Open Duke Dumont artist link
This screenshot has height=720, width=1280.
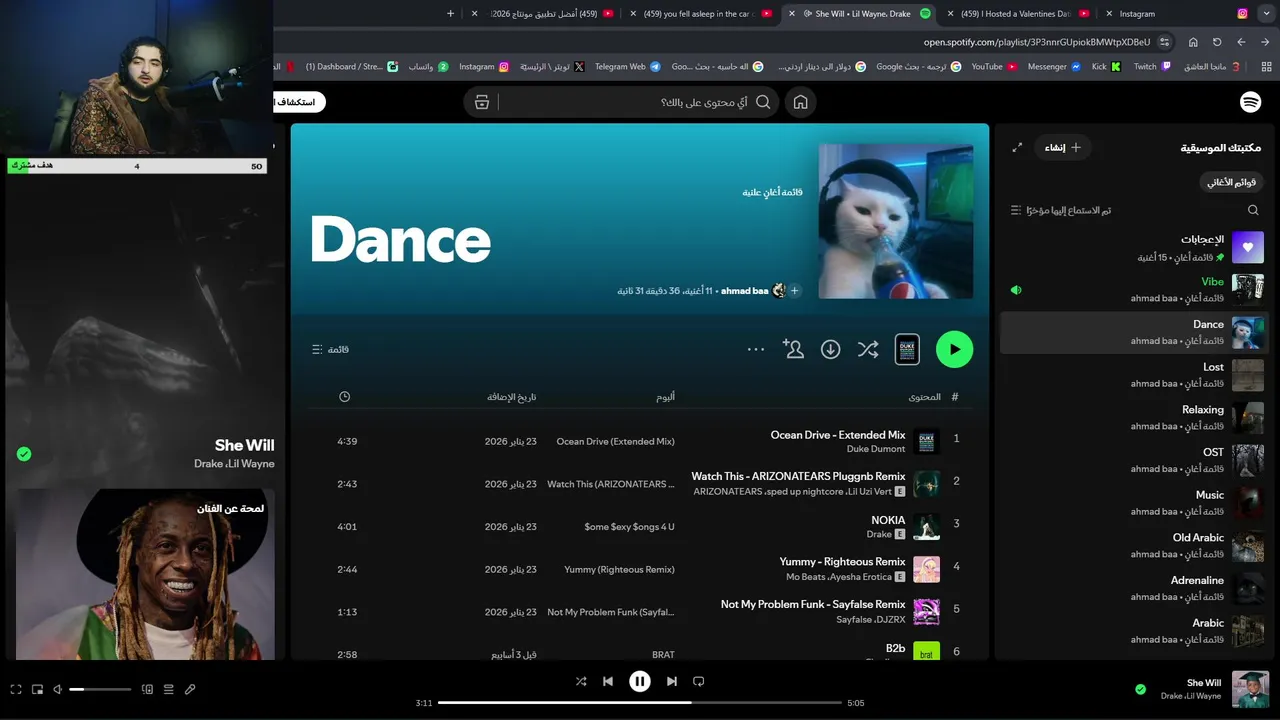click(876, 449)
